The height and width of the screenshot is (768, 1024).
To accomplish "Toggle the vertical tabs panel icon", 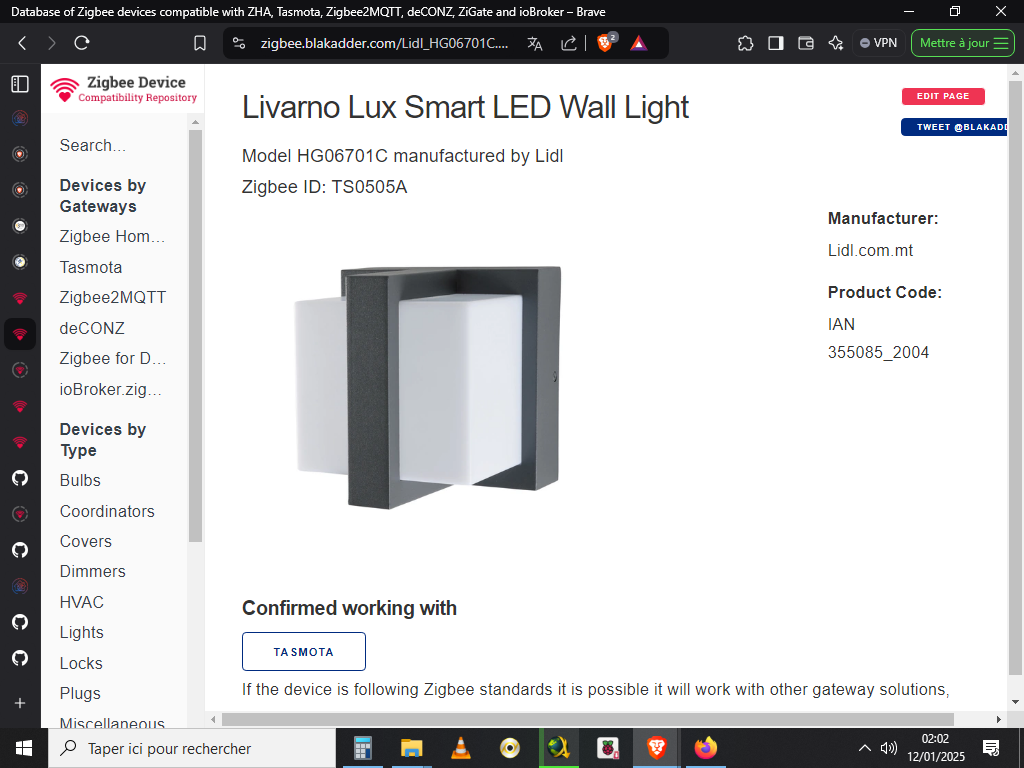I will coord(20,84).
